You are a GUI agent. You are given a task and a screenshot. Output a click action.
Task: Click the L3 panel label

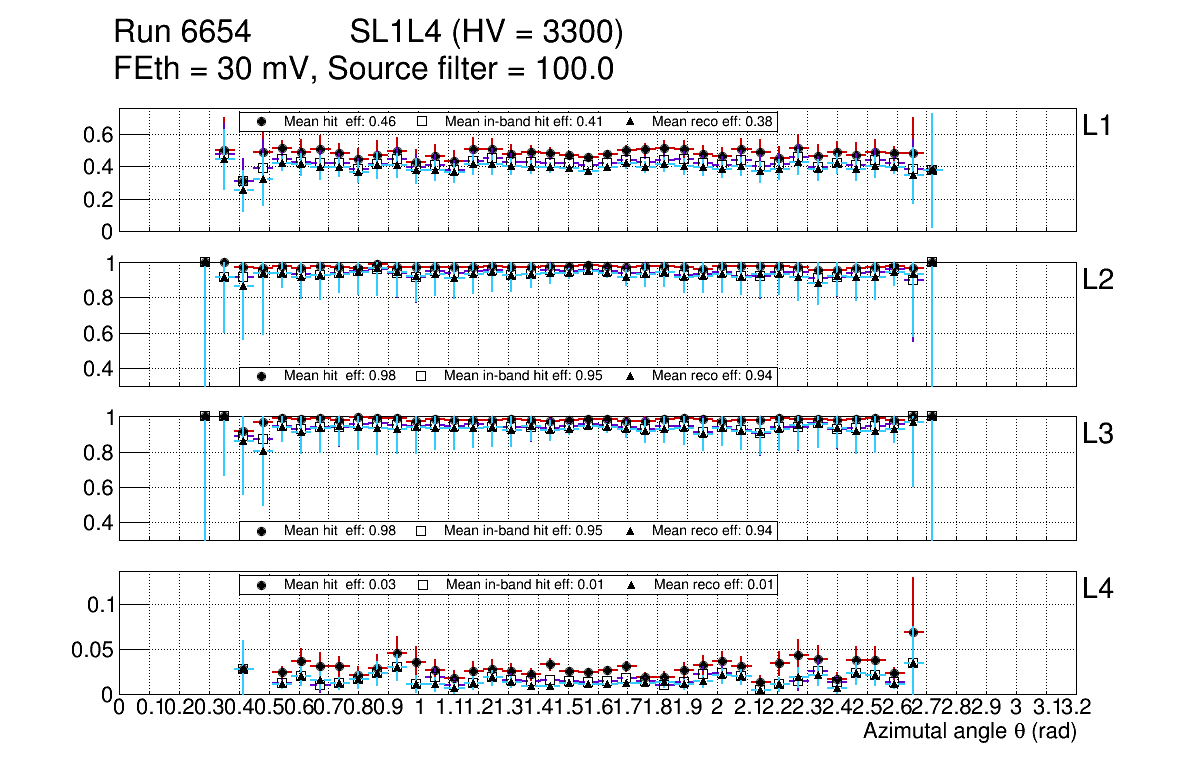coord(1098,434)
